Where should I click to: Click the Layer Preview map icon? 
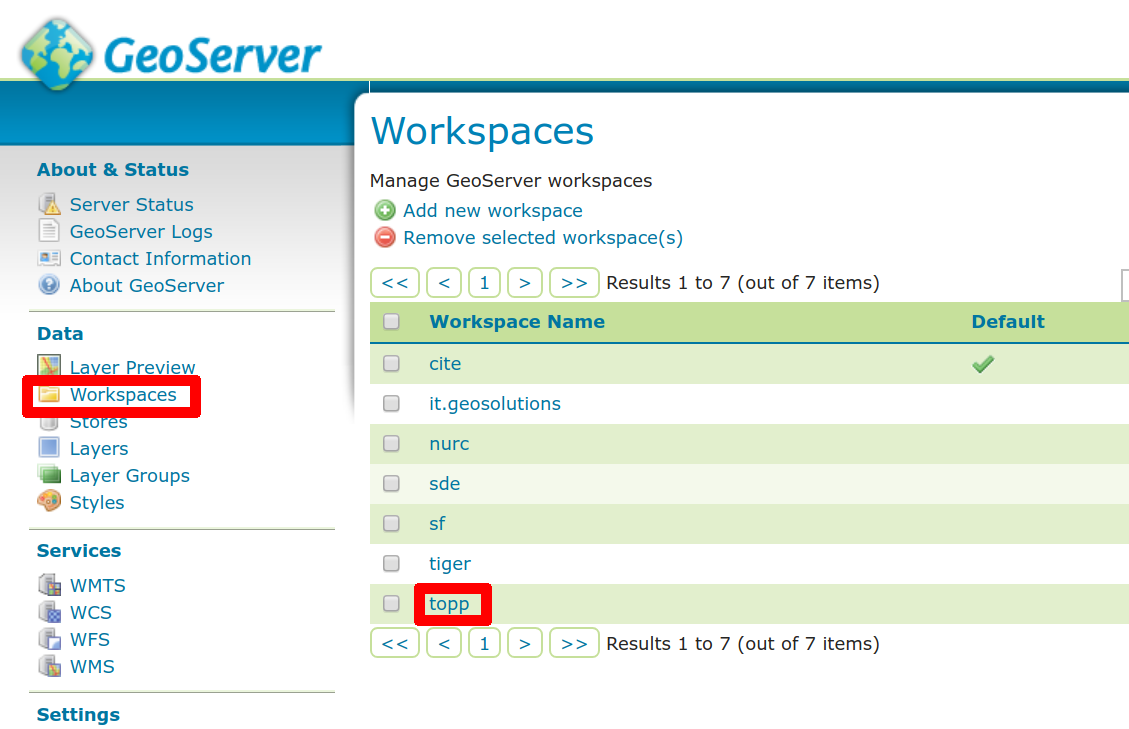(49, 365)
